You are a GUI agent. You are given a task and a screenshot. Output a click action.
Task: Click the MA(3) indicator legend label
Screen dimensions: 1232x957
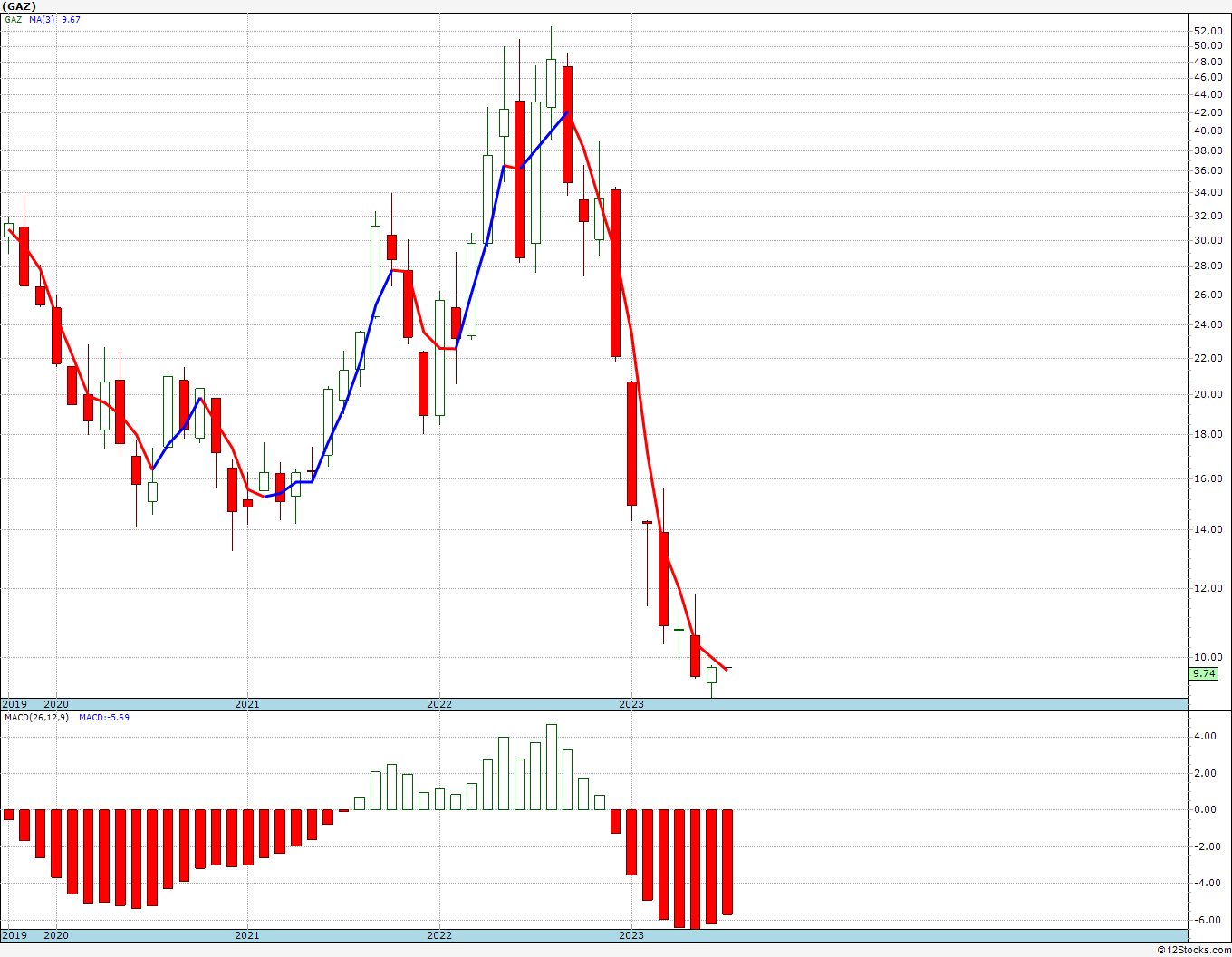(x=43, y=19)
